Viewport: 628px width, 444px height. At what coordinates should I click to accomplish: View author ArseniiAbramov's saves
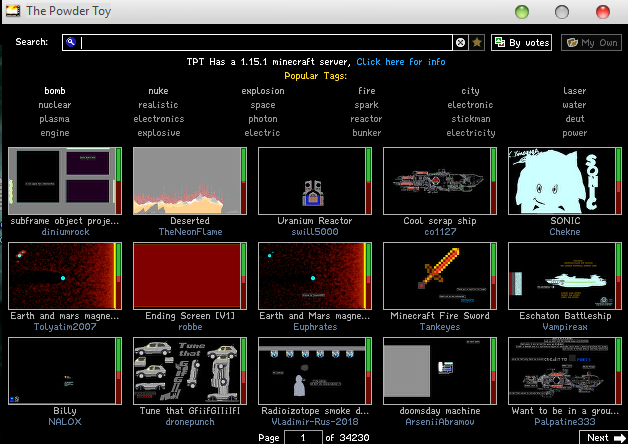(x=440, y=422)
